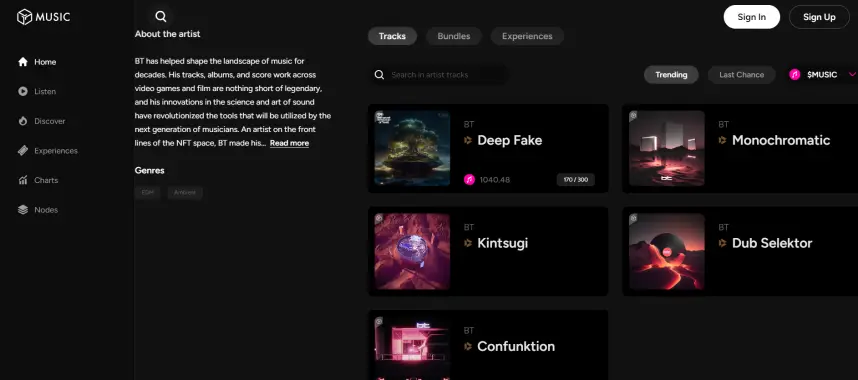Go to Home in the sidebar
Viewport: 858px width, 380px height.
point(45,62)
